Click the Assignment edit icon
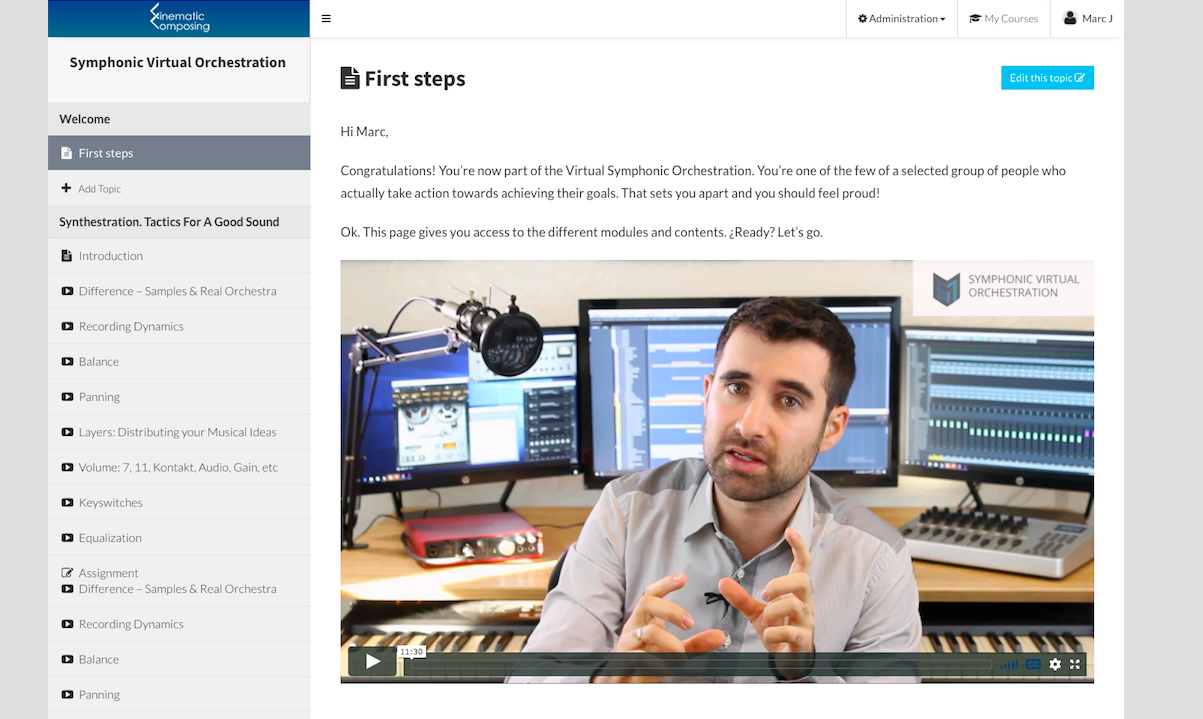 click(67, 573)
